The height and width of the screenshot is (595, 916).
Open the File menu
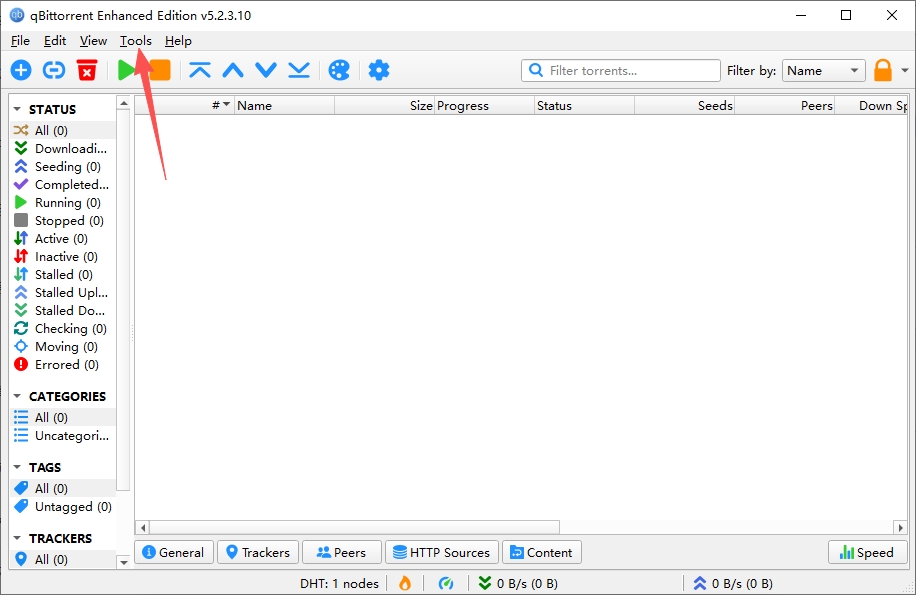coord(20,41)
